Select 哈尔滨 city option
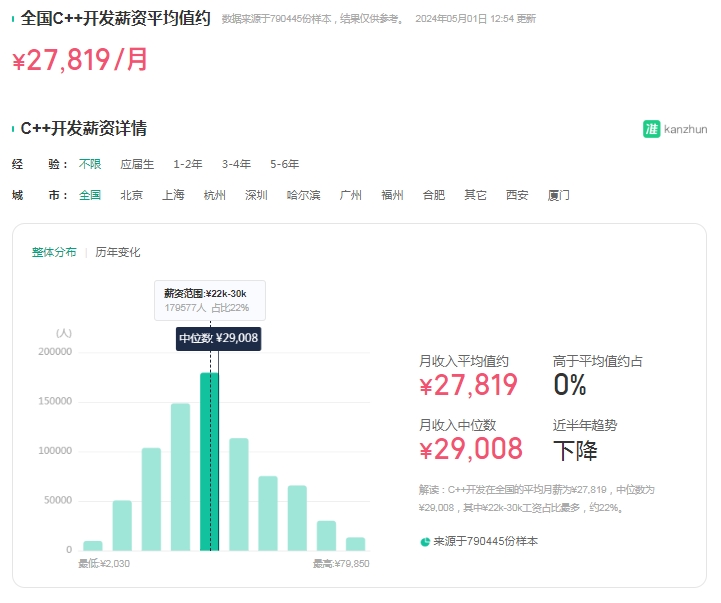 click(303, 195)
